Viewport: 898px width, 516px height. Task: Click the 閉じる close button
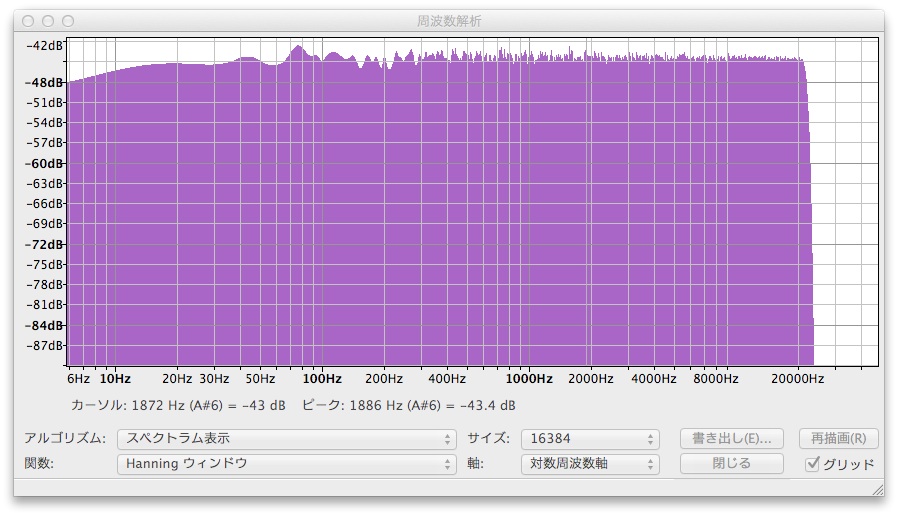pos(731,463)
